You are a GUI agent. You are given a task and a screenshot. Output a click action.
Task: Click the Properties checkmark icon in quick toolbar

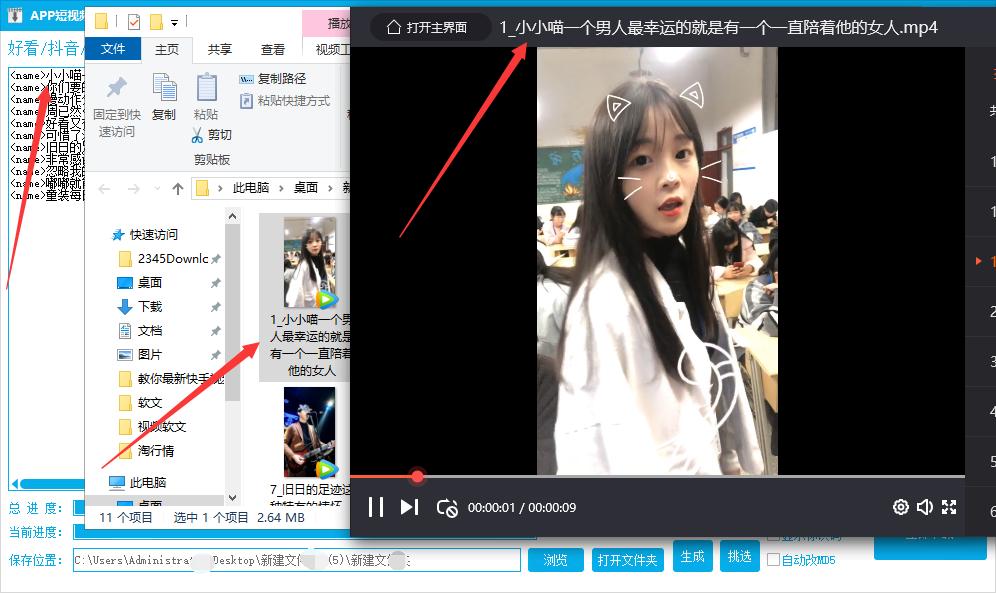(133, 22)
